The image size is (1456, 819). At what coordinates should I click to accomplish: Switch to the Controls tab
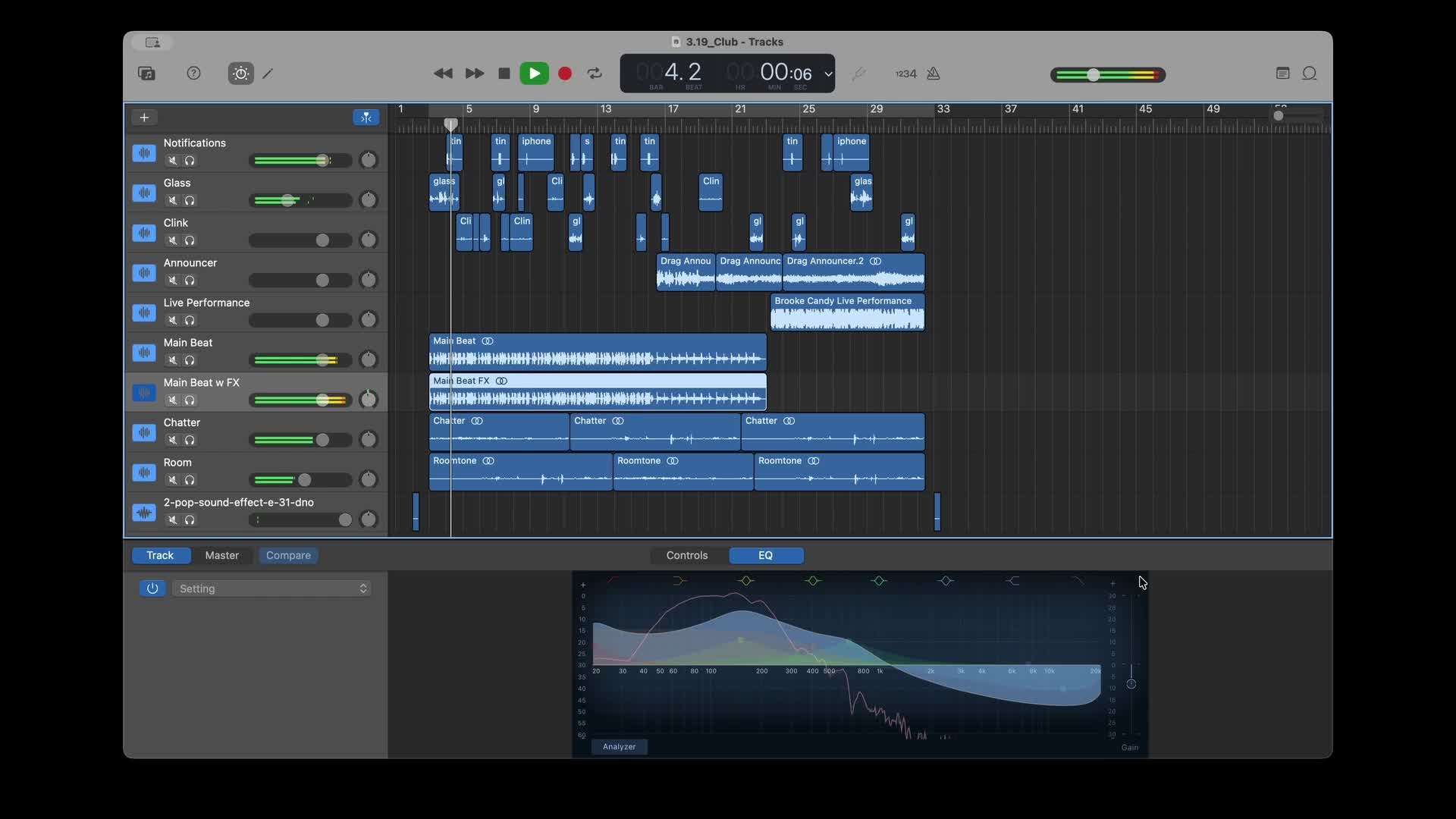coord(687,556)
